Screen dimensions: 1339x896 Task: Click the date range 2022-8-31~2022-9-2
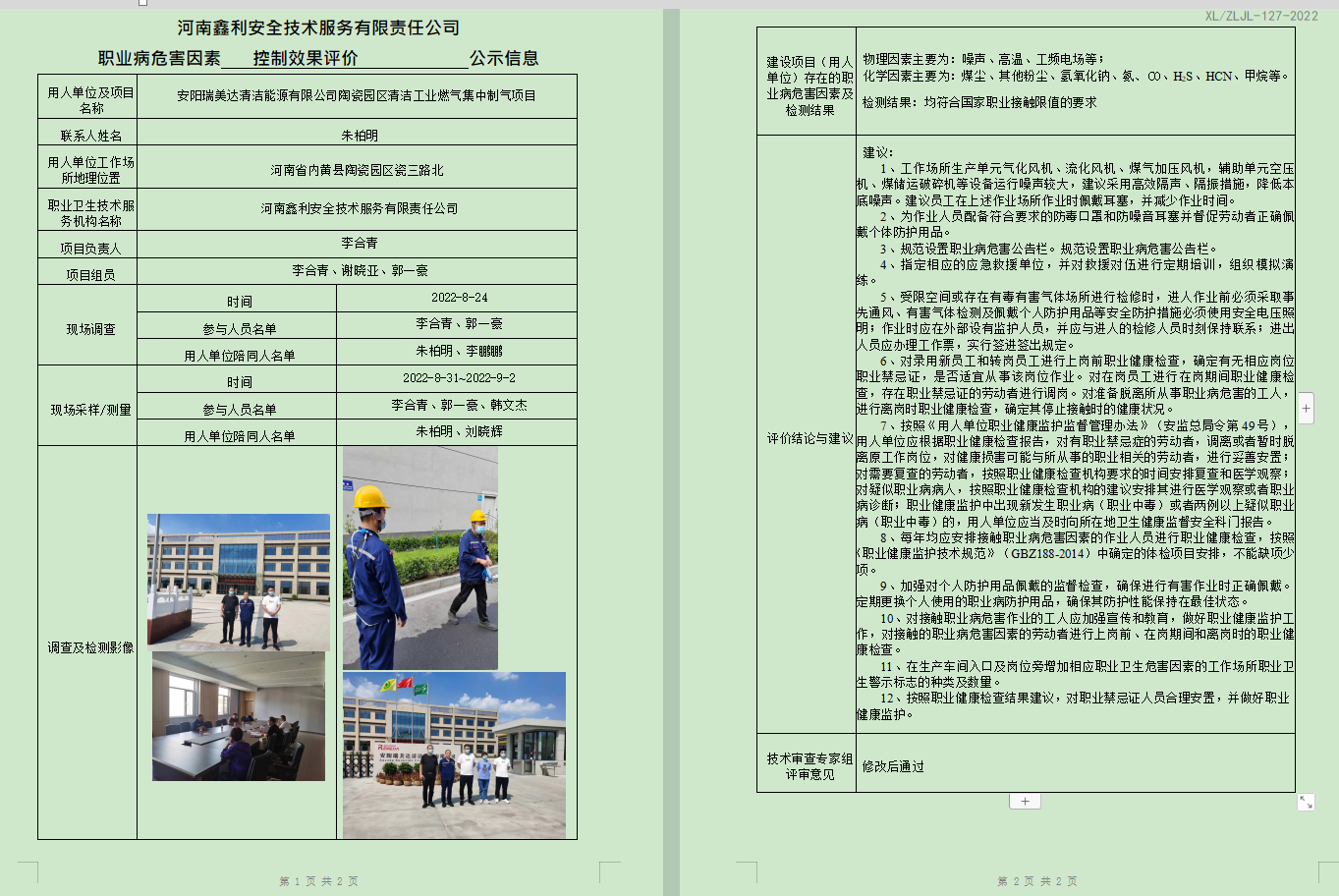click(x=459, y=377)
